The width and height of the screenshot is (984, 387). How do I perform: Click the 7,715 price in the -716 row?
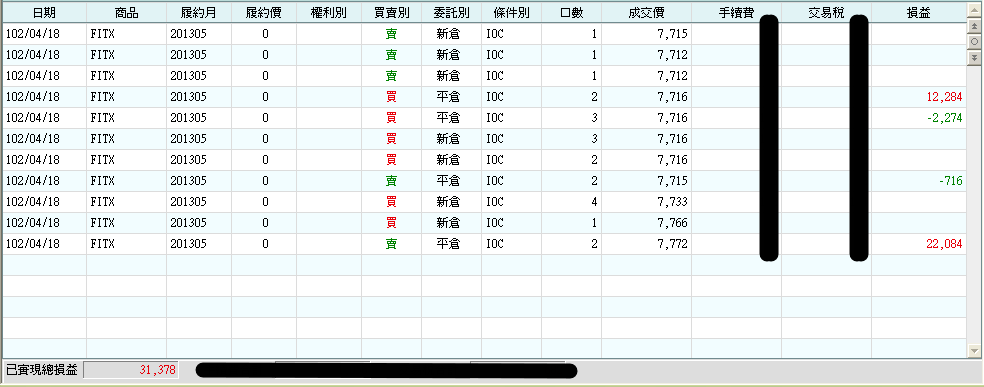[x=673, y=181]
